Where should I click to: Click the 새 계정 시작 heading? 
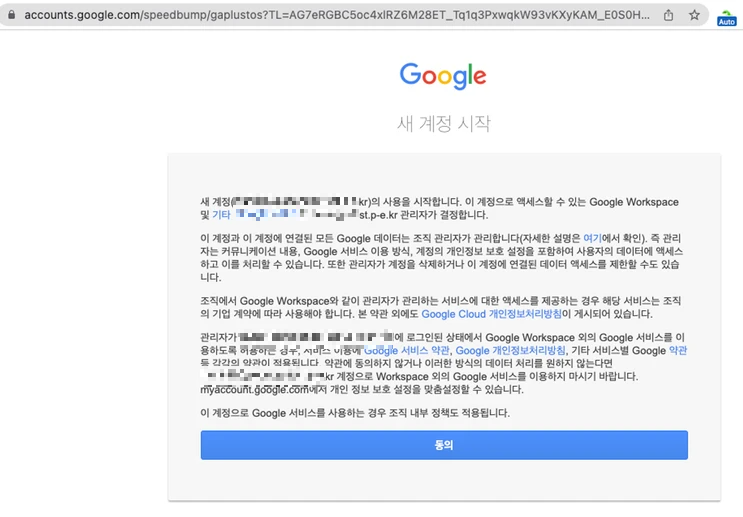444,123
